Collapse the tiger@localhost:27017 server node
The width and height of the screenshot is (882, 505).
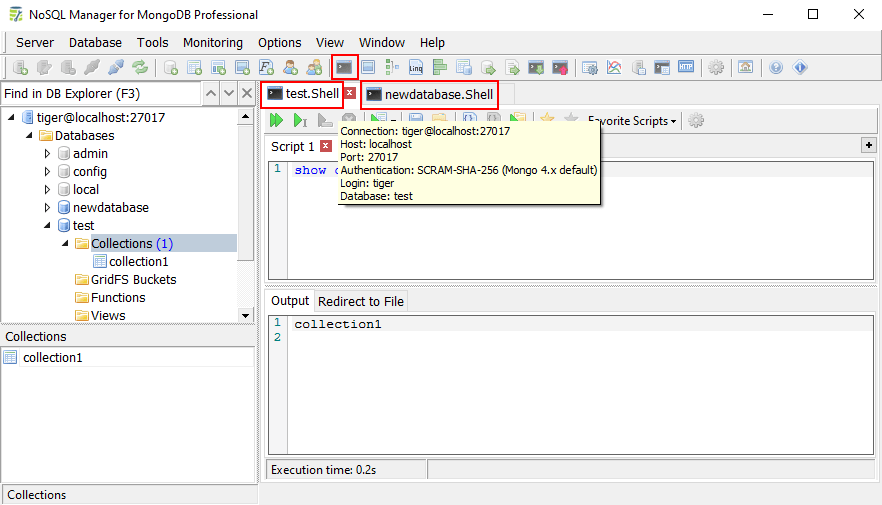coord(11,118)
